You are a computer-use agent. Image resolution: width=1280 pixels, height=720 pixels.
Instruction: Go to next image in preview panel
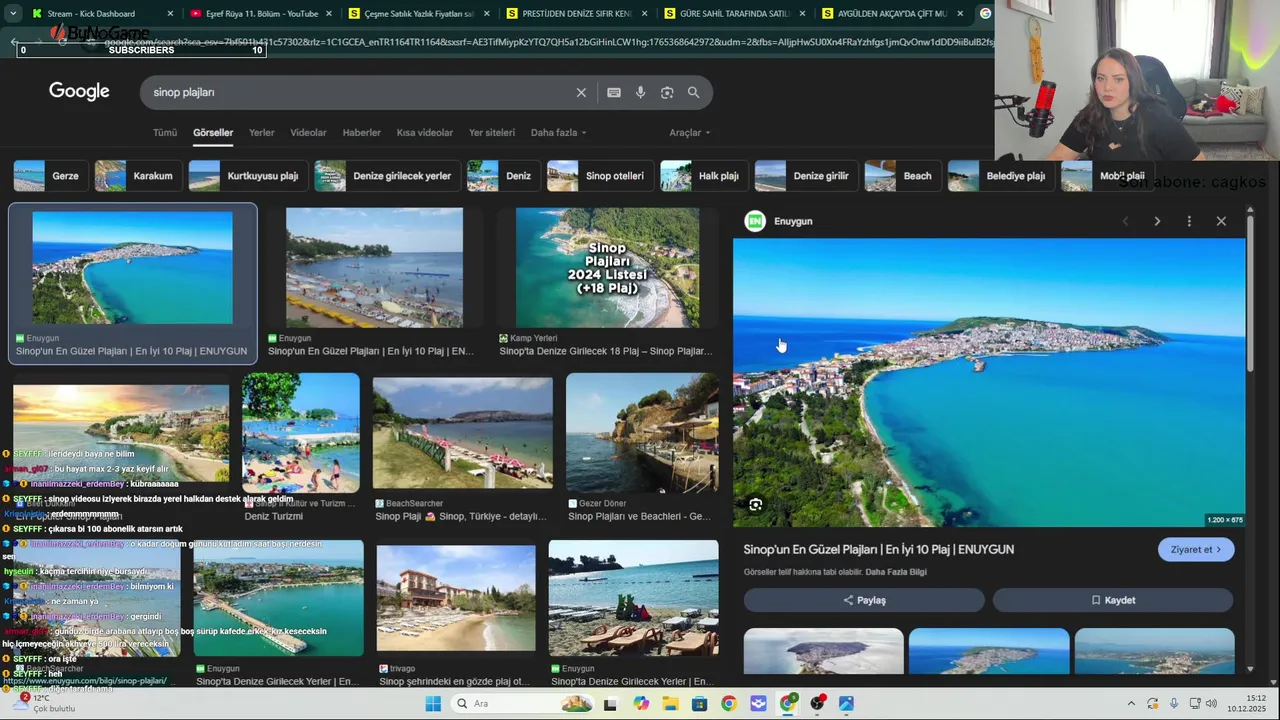(1157, 221)
